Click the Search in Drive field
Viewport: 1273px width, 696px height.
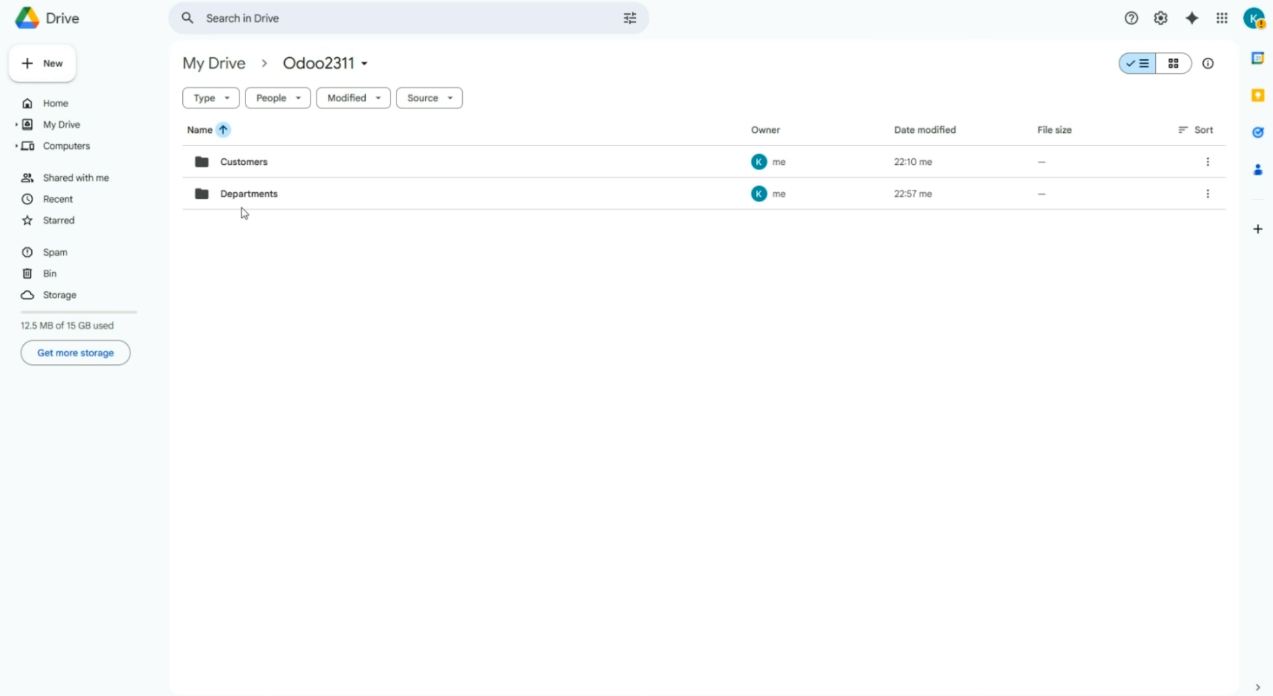click(400, 18)
